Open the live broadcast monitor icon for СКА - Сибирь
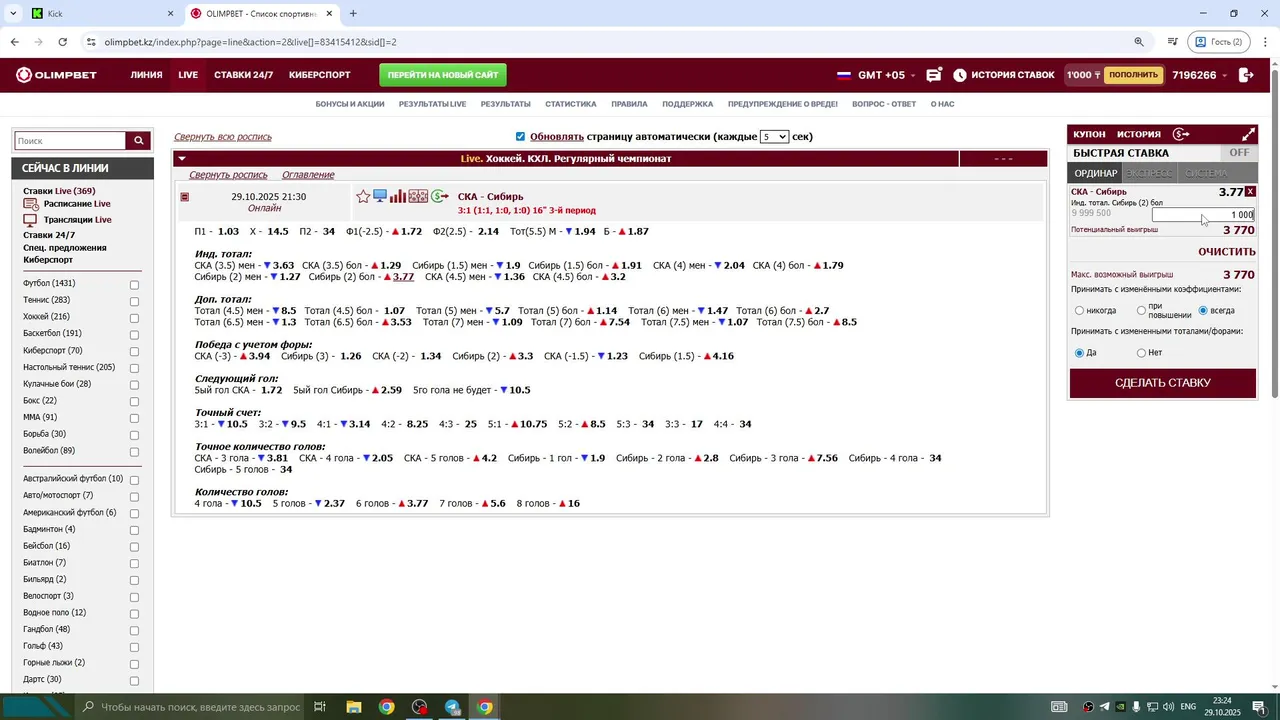1280x720 pixels. pyautogui.click(x=380, y=196)
